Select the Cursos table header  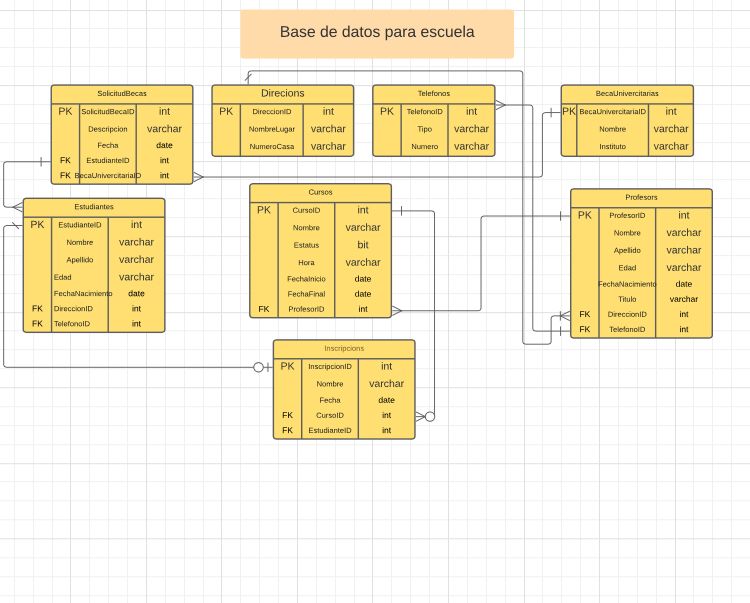[x=320, y=192]
